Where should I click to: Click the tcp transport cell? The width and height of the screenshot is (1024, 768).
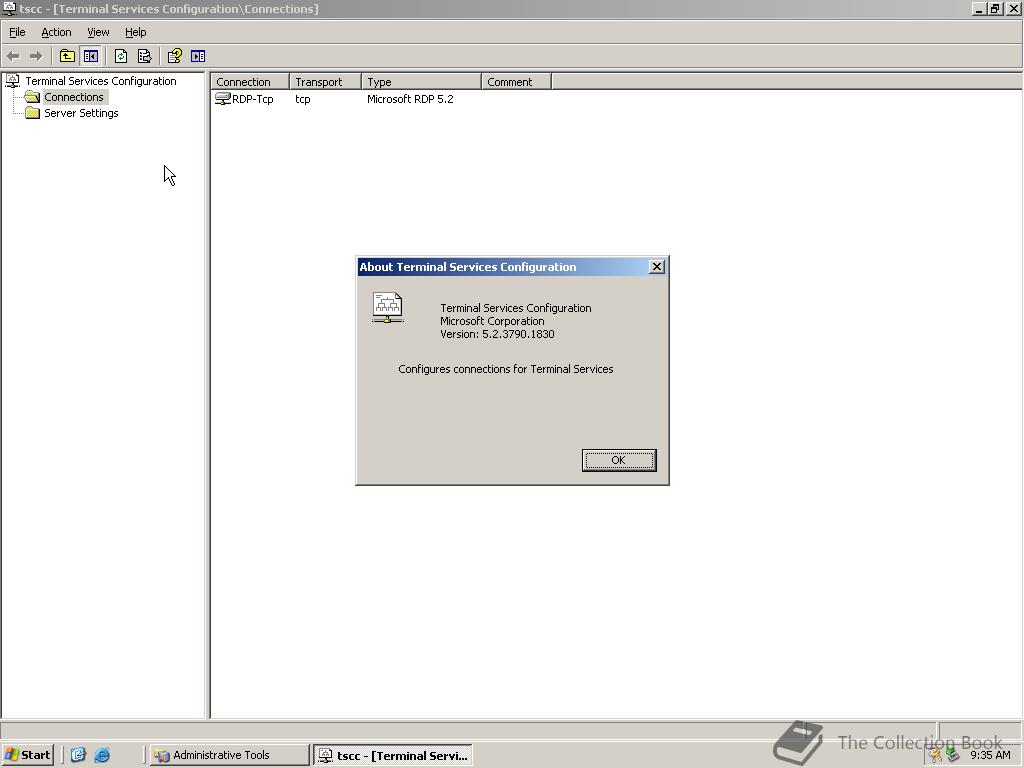tap(302, 99)
